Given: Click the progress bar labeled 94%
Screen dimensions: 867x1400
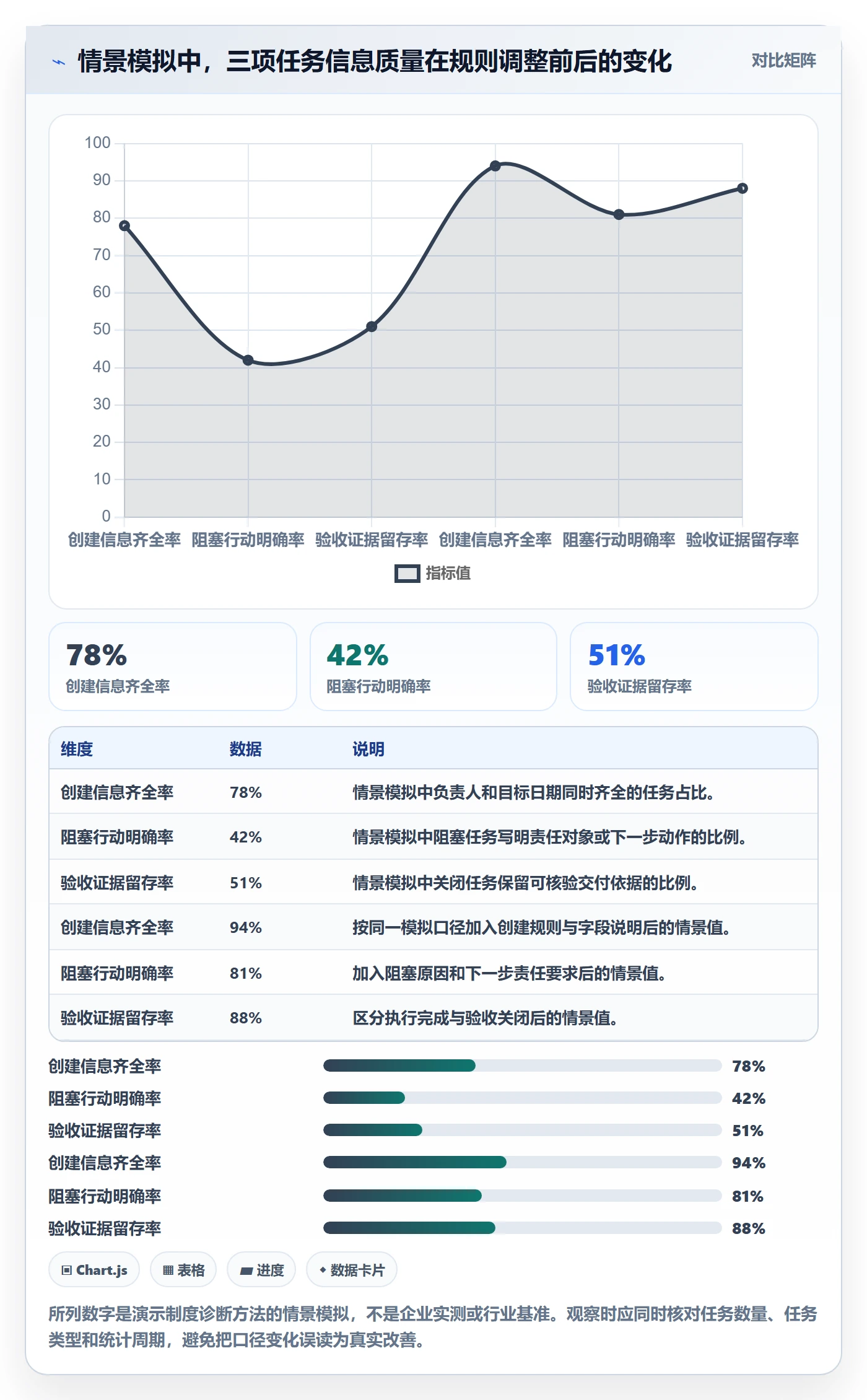Looking at the screenshot, I should pyautogui.click(x=522, y=1162).
